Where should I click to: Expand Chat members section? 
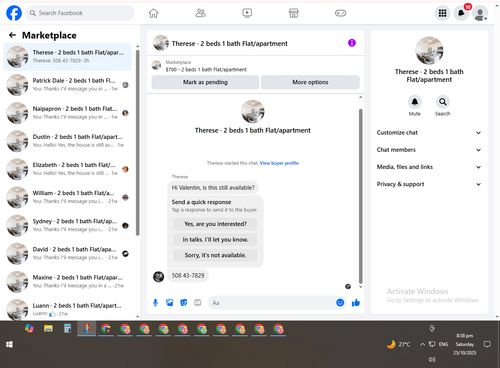[x=429, y=150]
